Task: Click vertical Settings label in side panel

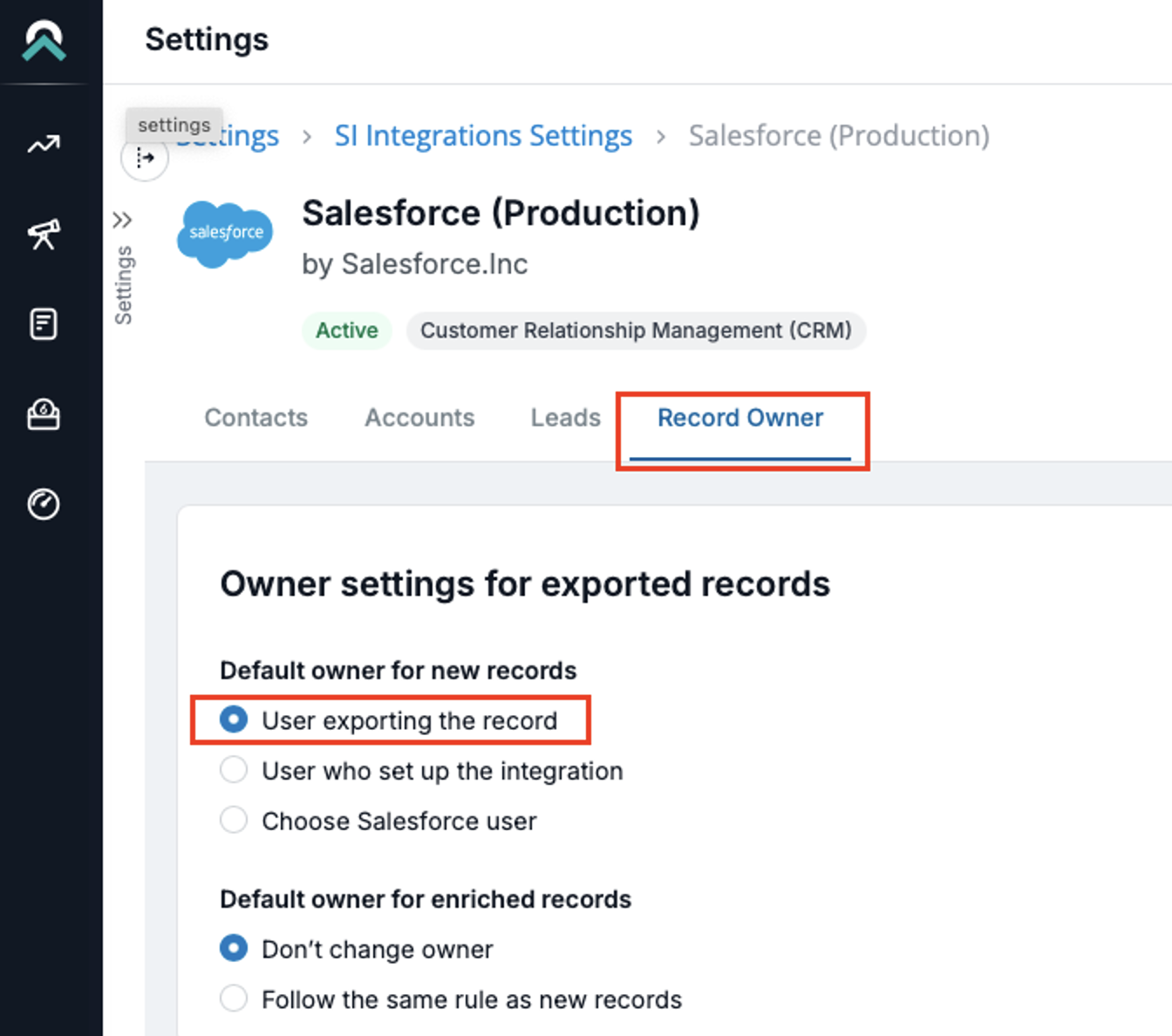Action: (x=124, y=285)
